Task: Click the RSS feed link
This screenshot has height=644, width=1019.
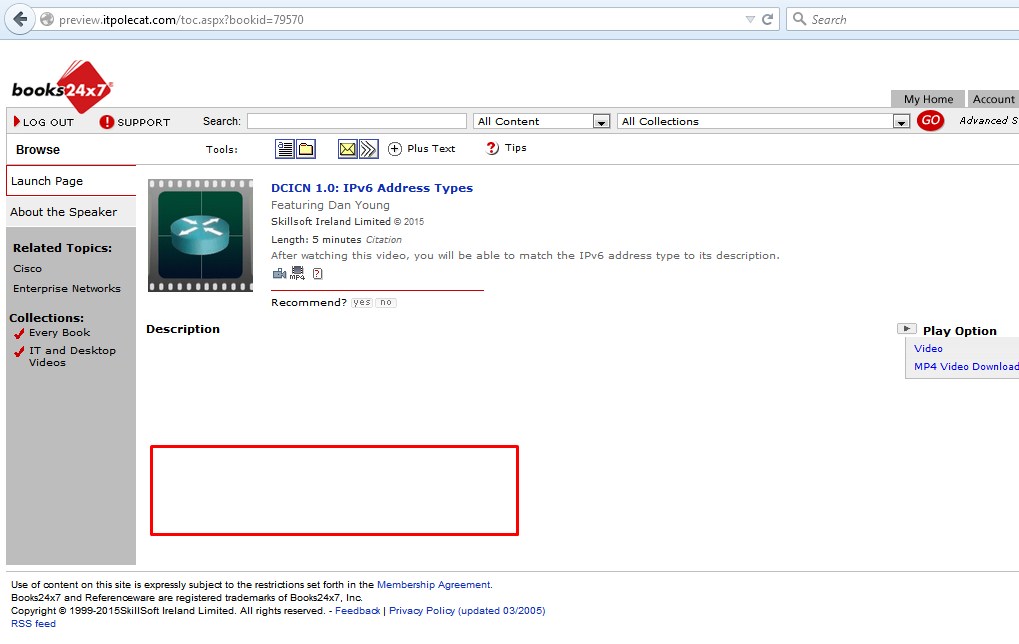Action: [33, 623]
